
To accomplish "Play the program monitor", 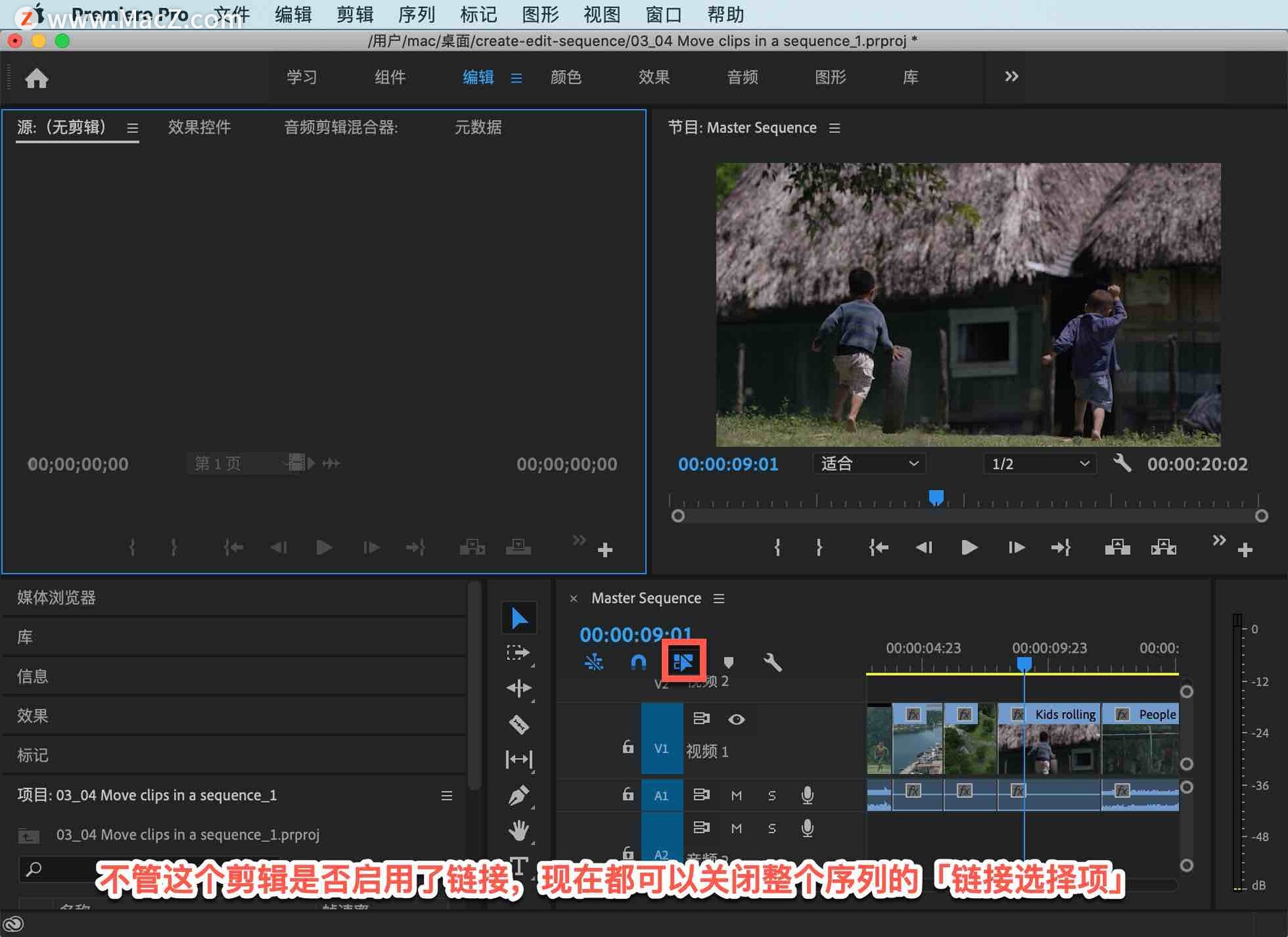I will click(969, 548).
